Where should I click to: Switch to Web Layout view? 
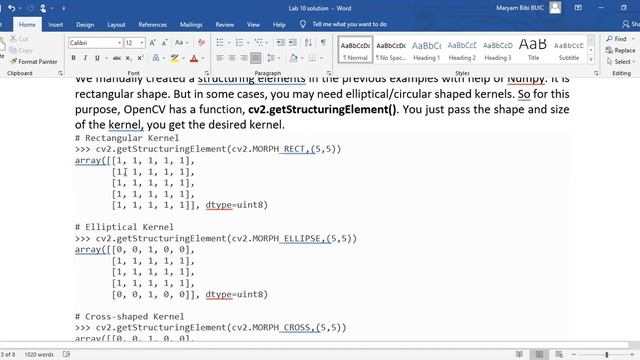[559, 354]
